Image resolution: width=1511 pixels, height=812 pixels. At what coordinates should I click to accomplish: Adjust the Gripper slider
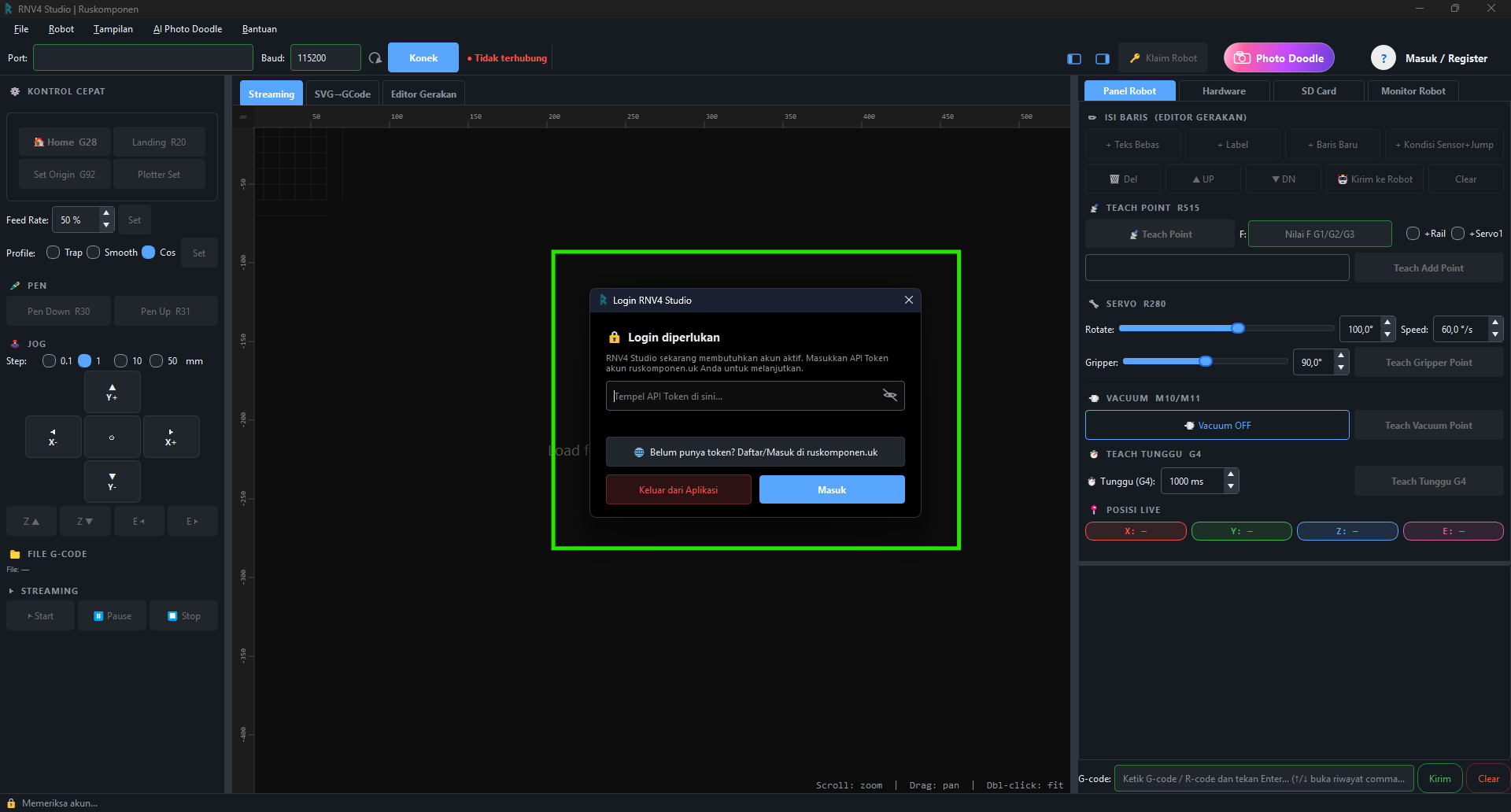1206,361
